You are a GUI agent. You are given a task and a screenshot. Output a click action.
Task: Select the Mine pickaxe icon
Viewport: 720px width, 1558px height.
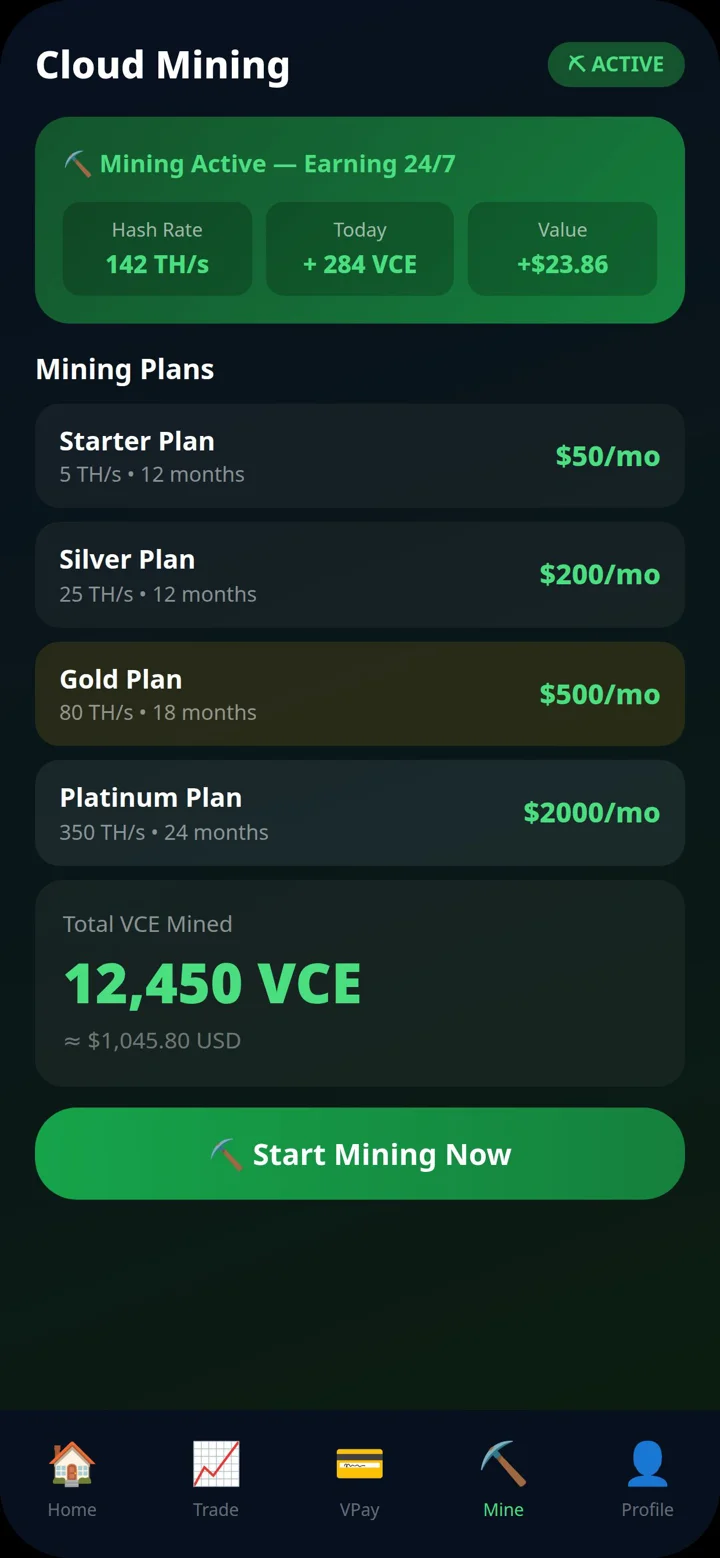pos(503,1464)
